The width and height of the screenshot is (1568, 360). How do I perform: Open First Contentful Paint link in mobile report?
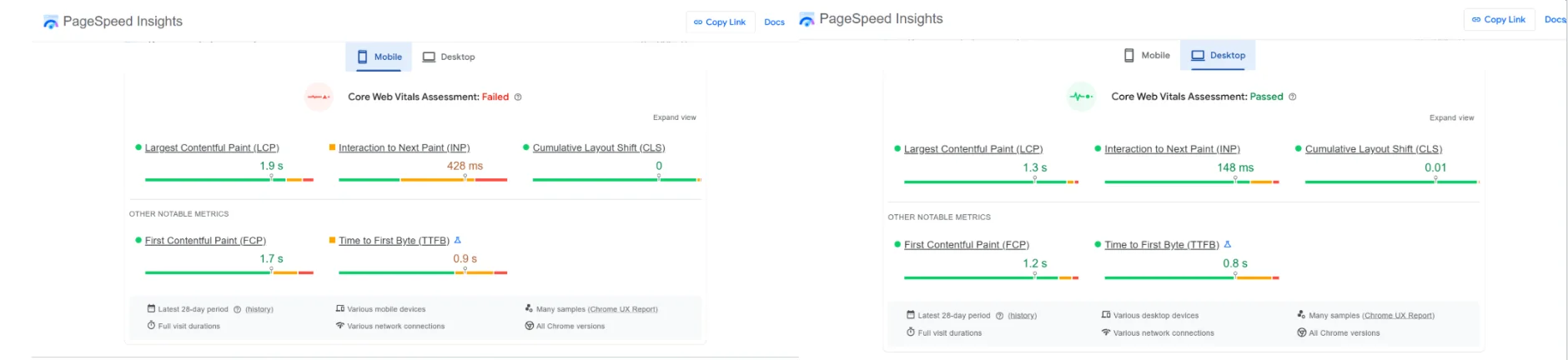click(x=205, y=240)
